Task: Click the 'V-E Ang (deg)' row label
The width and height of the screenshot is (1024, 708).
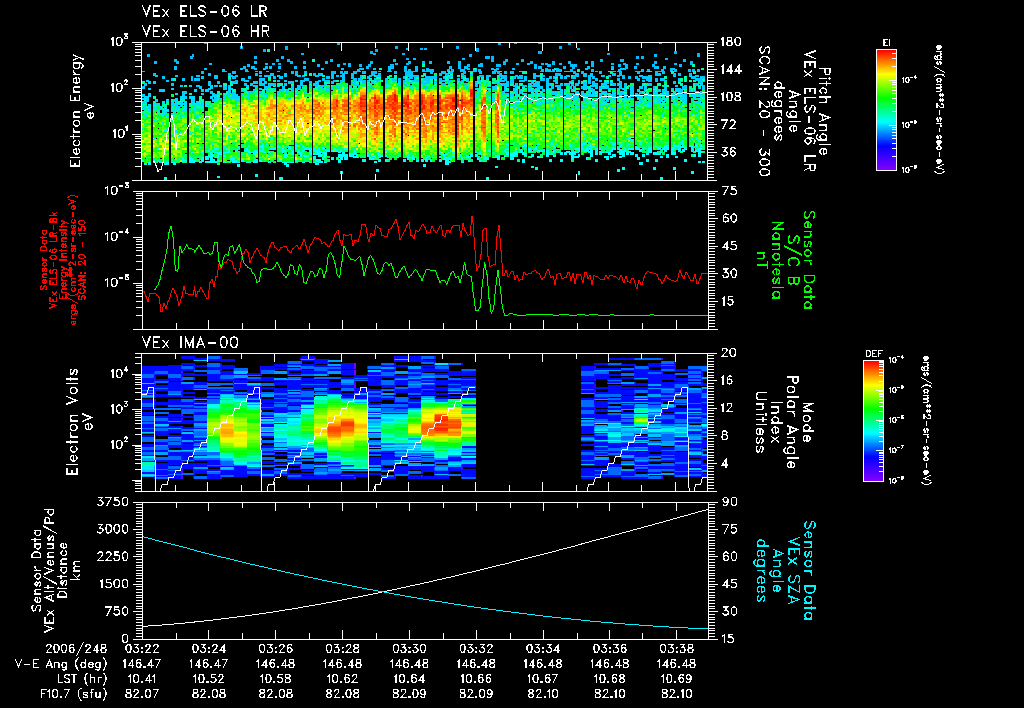Action: coord(61,664)
